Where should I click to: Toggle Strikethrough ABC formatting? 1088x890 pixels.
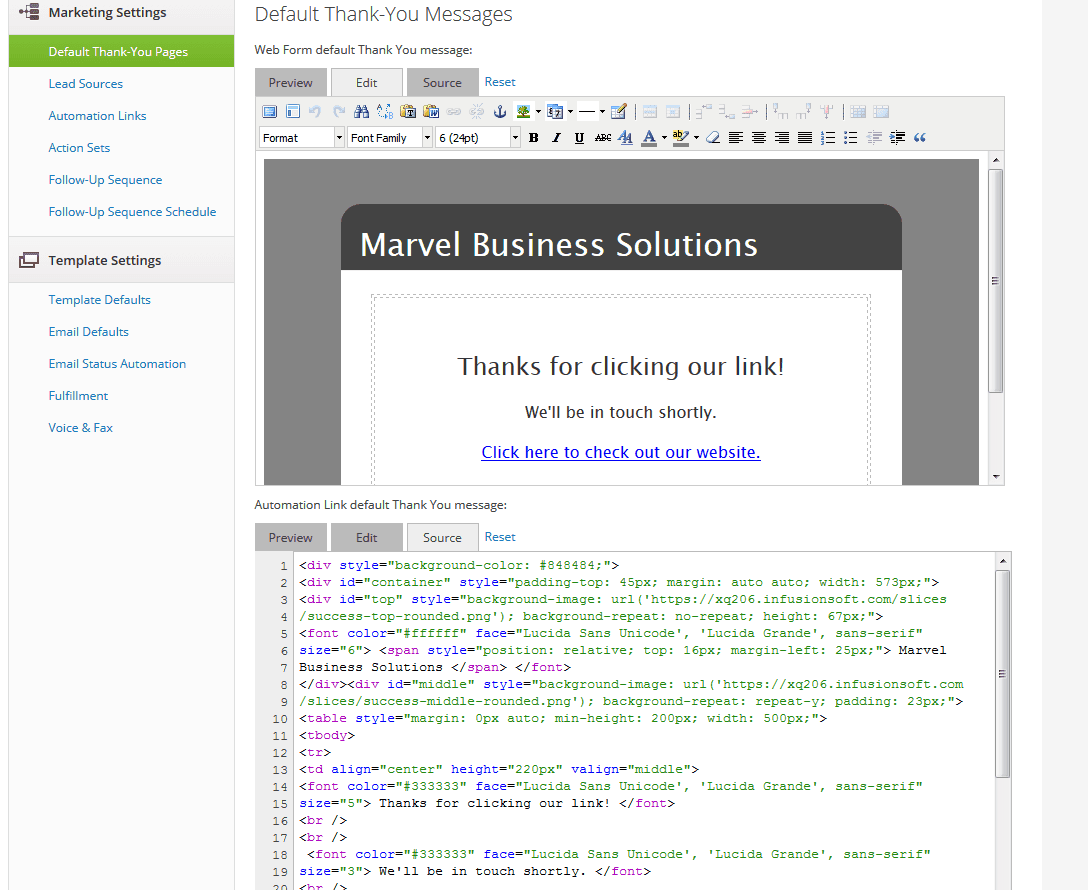coord(603,137)
